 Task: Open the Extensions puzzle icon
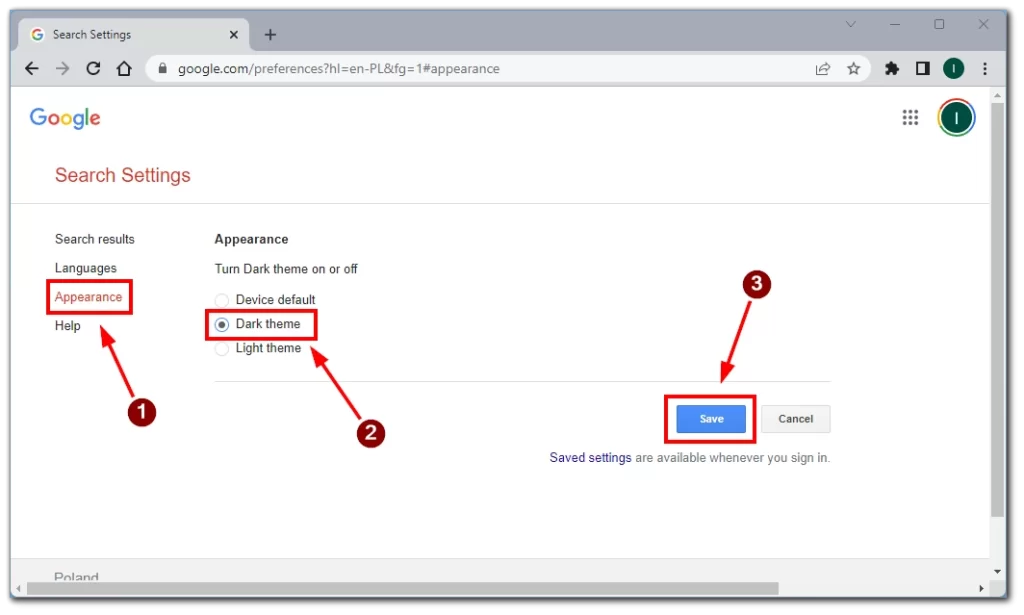click(x=891, y=69)
